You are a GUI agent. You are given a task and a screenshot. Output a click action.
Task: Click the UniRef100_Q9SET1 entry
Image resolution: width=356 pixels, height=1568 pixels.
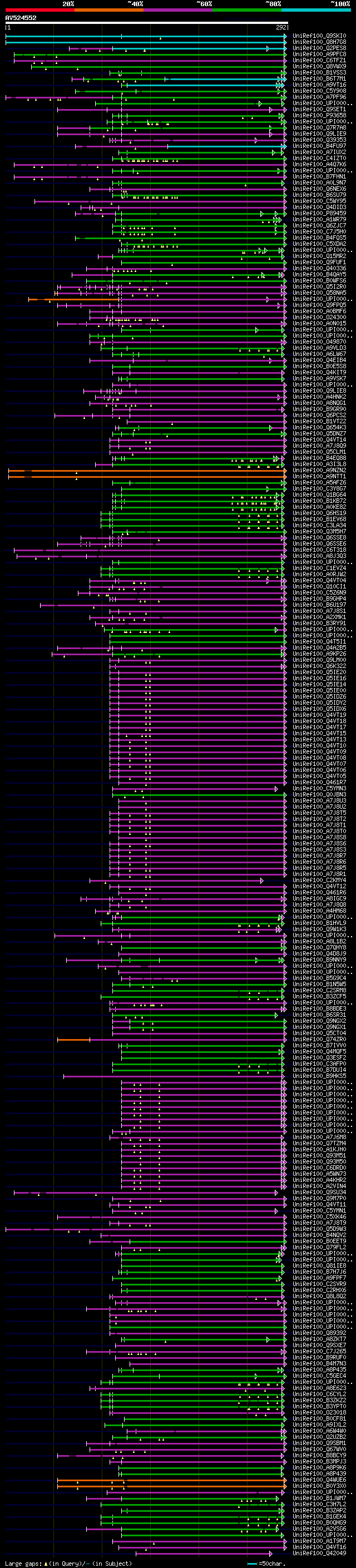point(319,110)
